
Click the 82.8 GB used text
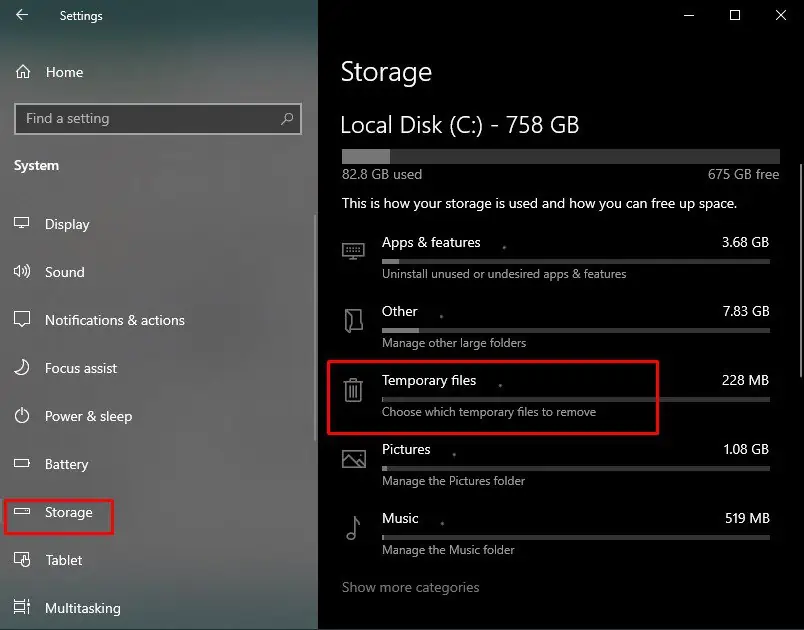[381, 174]
